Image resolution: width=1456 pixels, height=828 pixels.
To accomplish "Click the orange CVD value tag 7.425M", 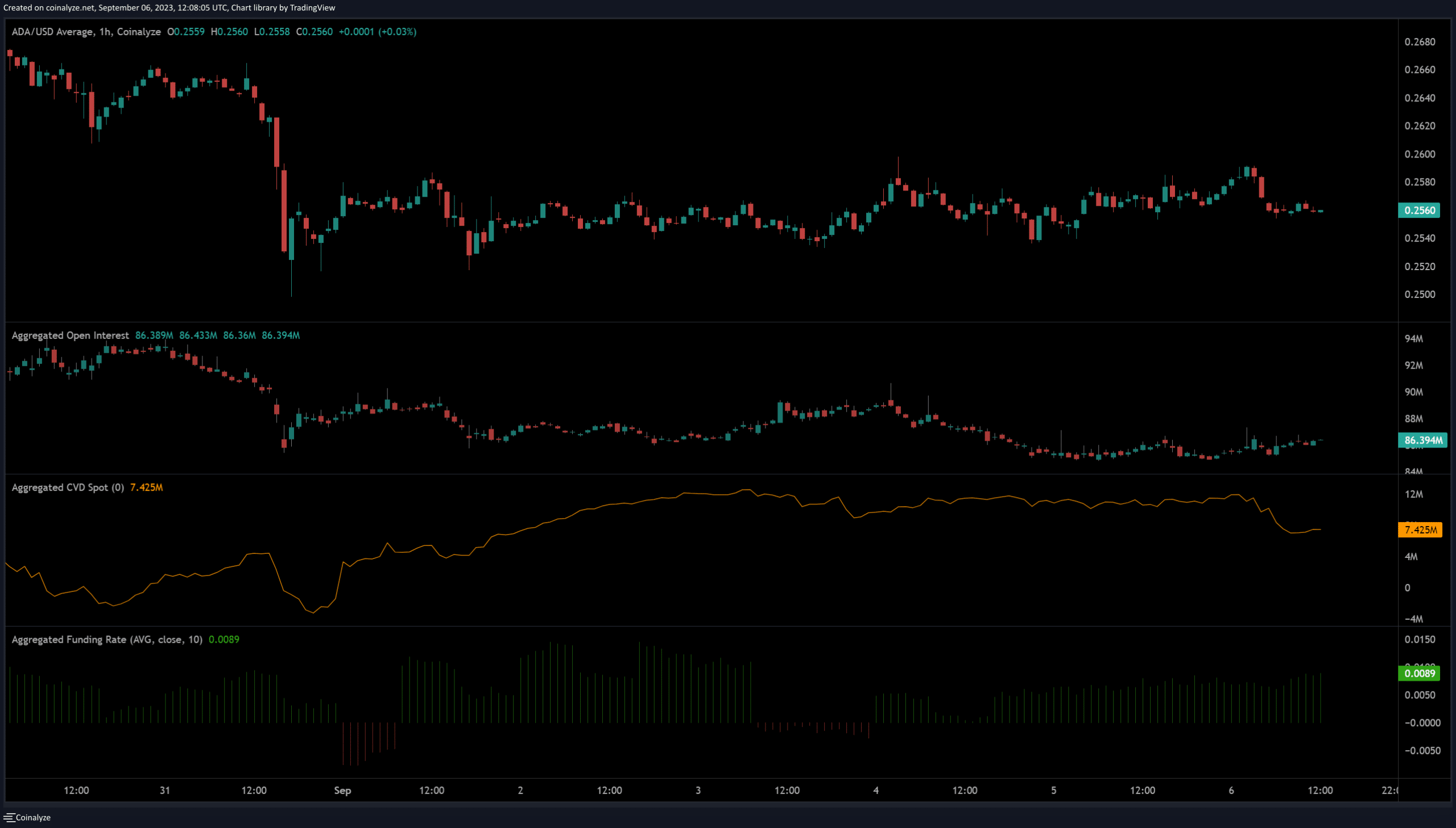I will pos(1420,530).
